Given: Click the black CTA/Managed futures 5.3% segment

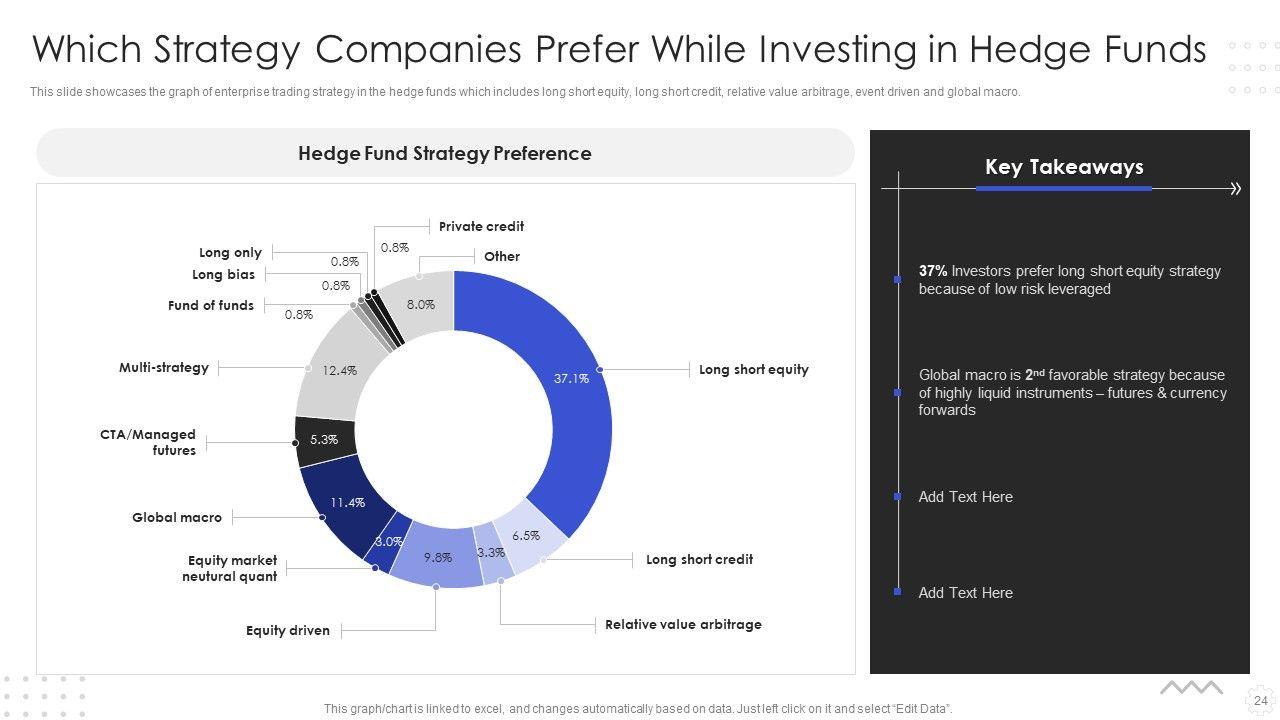Looking at the screenshot, I should click(x=323, y=440).
